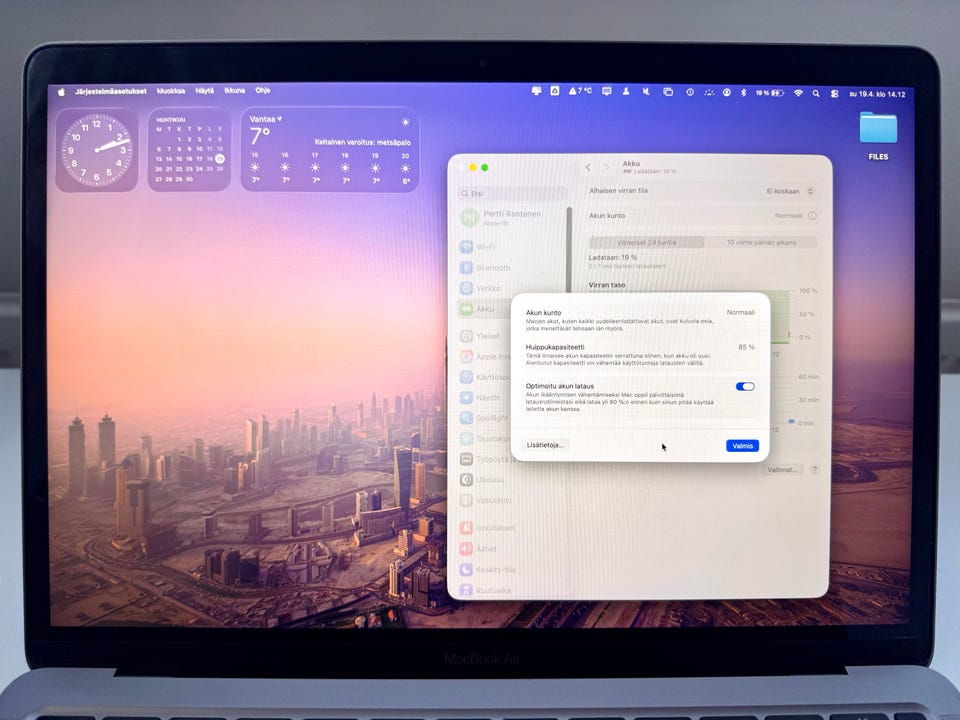
Task: Select Akku in the settings sidebar
Action: [484, 309]
